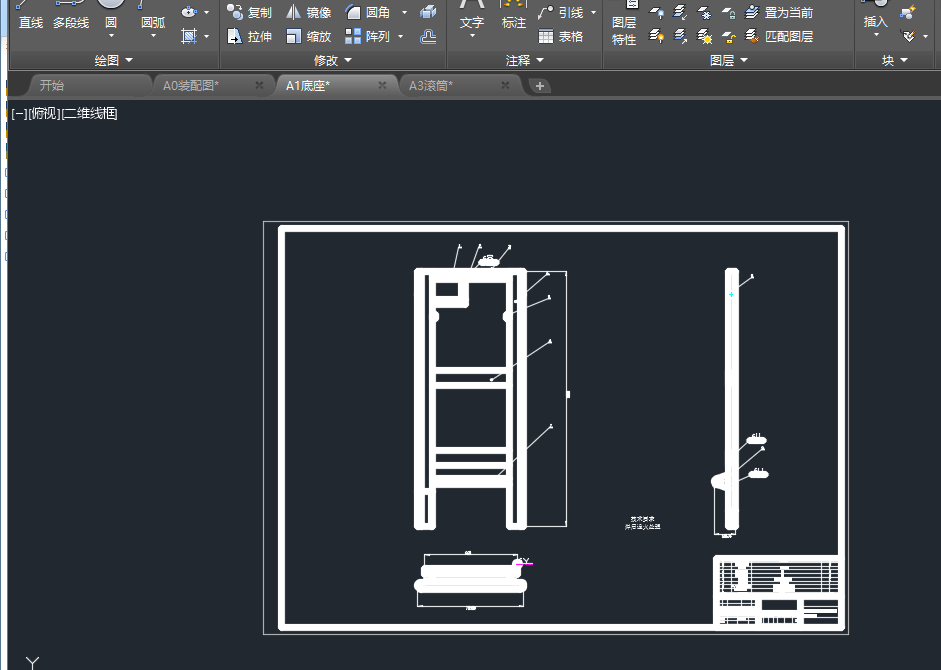Close the A1底座 tab
The image size is (941, 670).
click(x=382, y=85)
